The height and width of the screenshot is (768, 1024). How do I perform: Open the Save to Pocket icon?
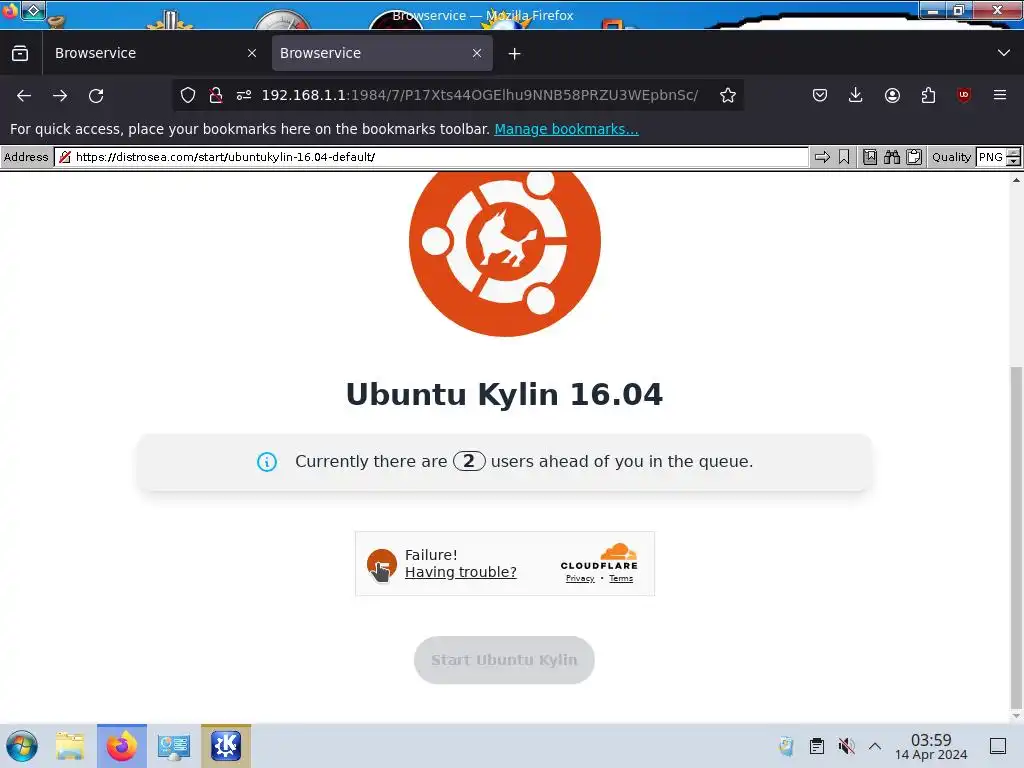tap(820, 95)
